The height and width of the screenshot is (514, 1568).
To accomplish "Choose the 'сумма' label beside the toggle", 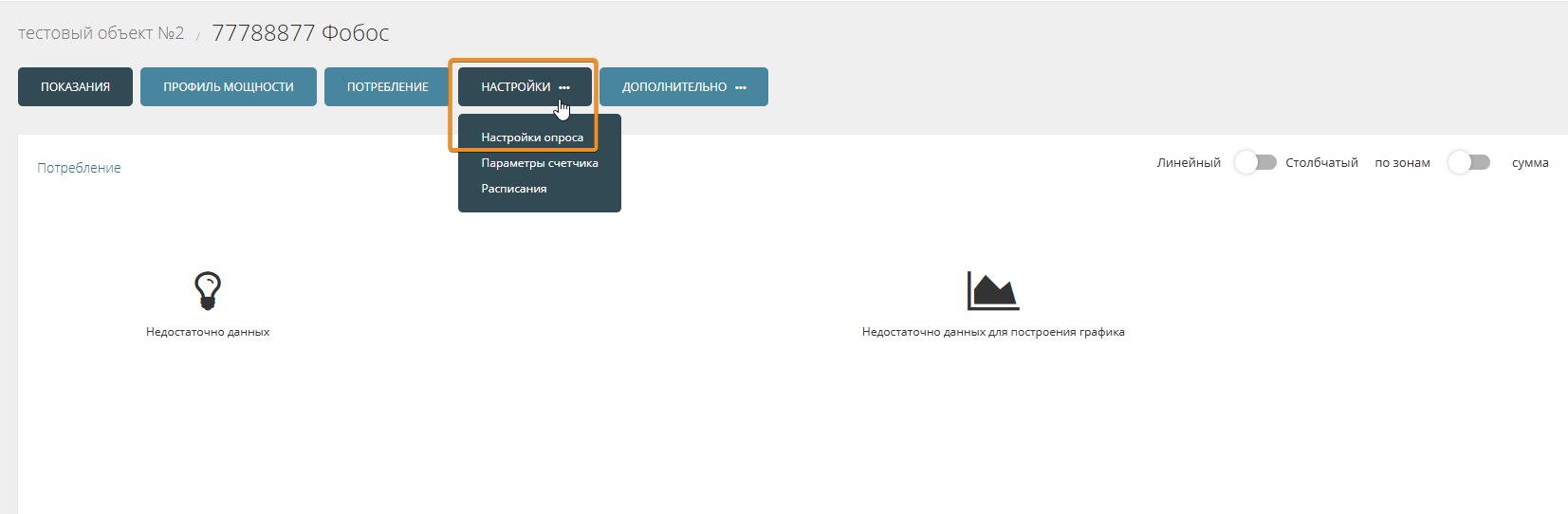I will 1529,163.
